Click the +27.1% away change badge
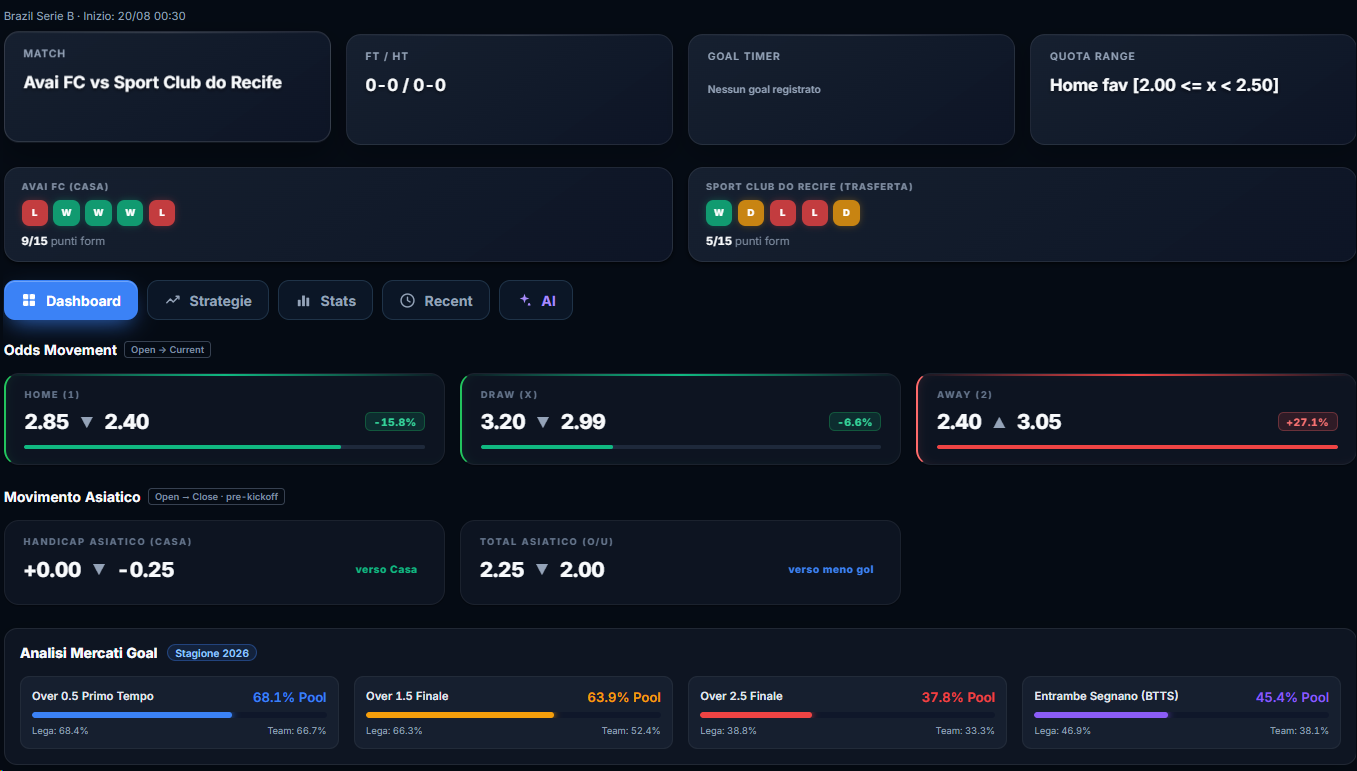Screen dimensions: 1357x771 pyautogui.click(x=1308, y=422)
